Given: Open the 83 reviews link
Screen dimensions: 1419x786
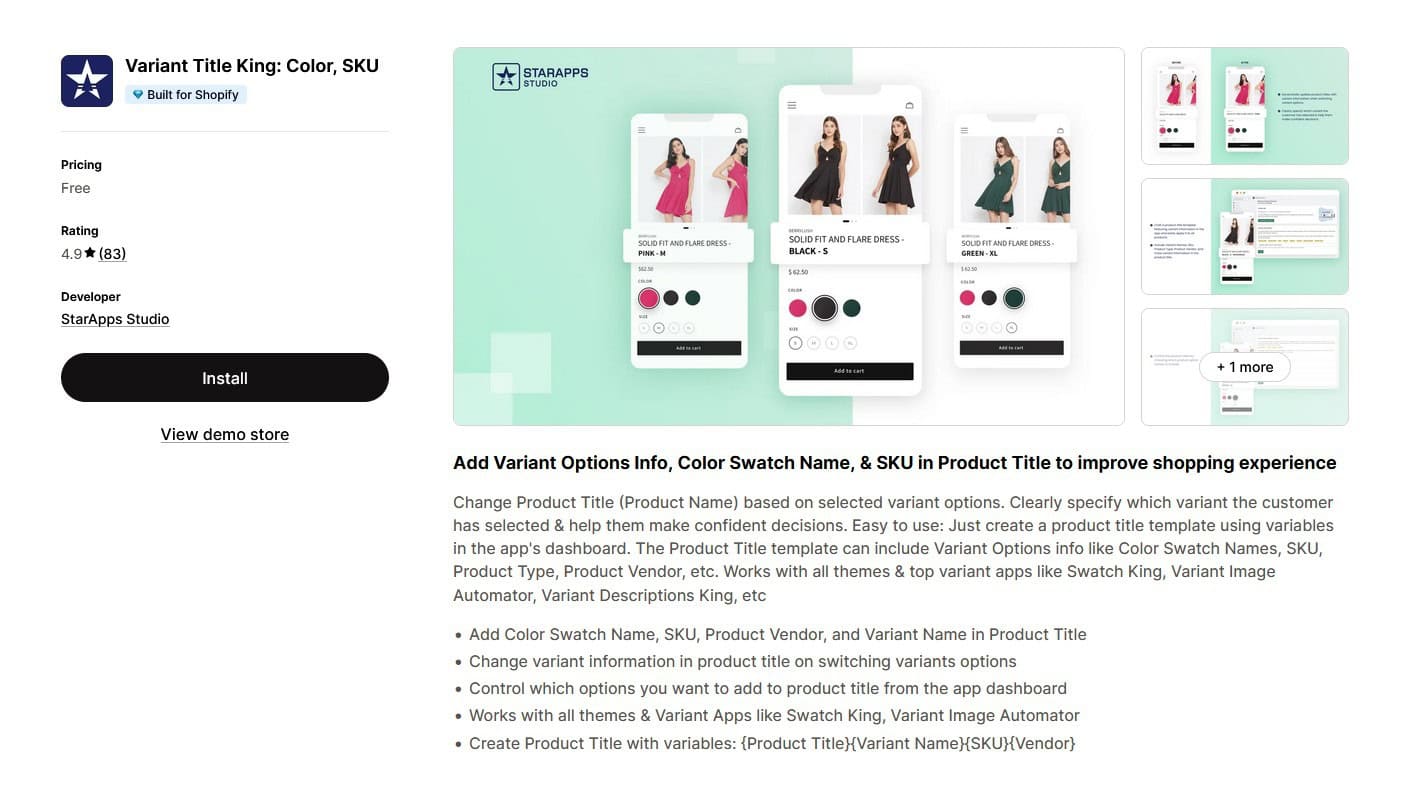Looking at the screenshot, I should 112,253.
